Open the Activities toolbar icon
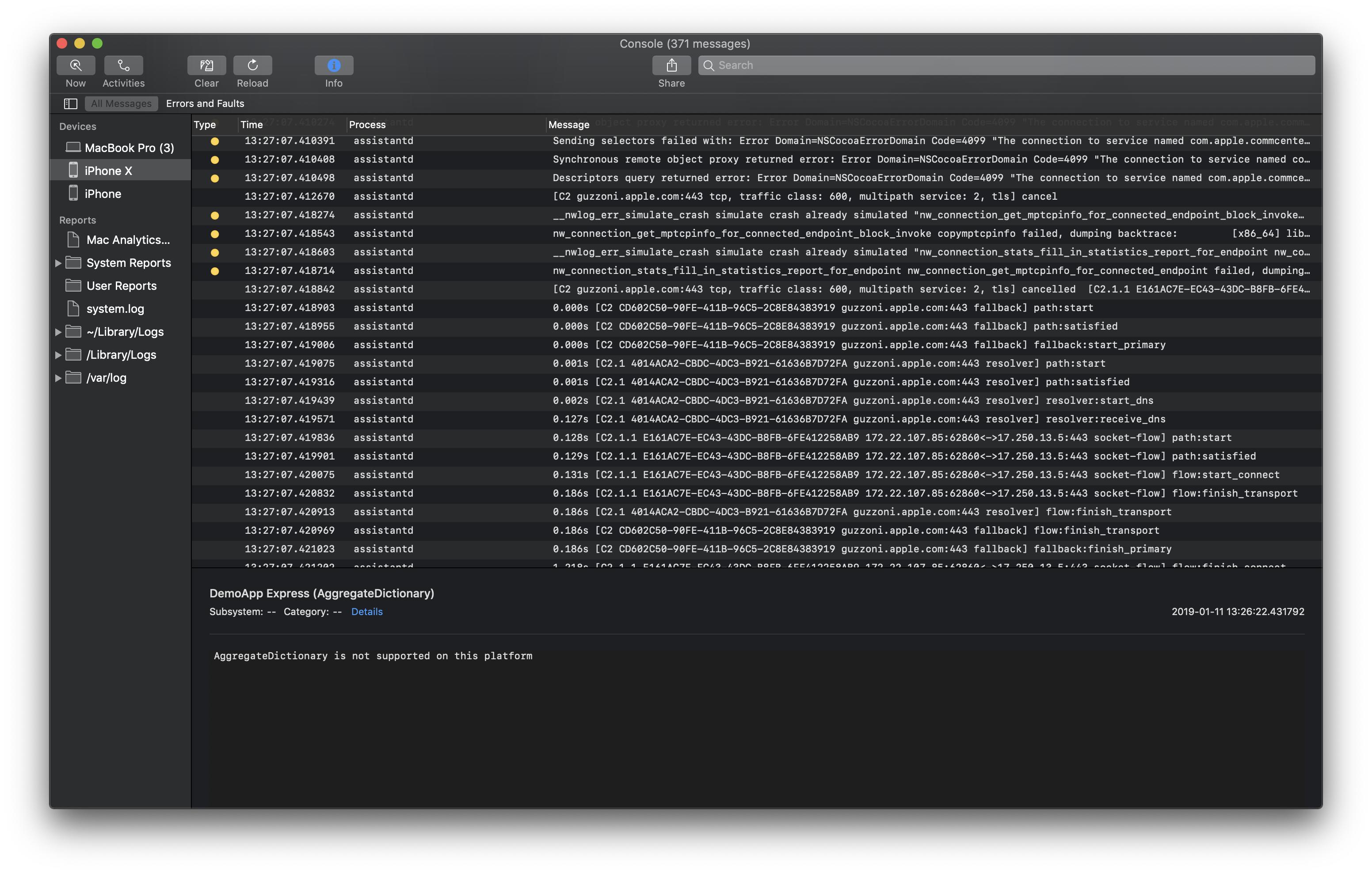The image size is (1372, 874). pyautogui.click(x=124, y=65)
